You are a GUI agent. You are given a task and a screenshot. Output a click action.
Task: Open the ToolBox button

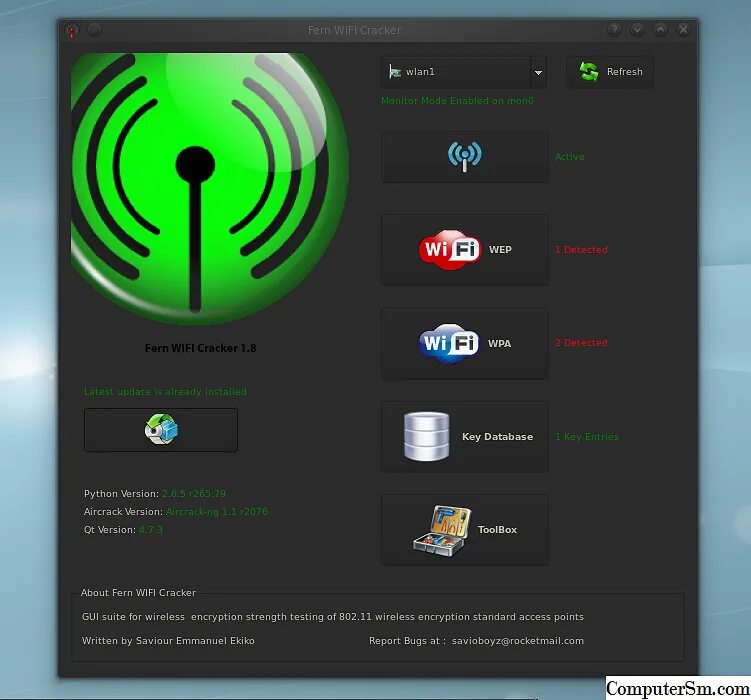click(x=465, y=530)
